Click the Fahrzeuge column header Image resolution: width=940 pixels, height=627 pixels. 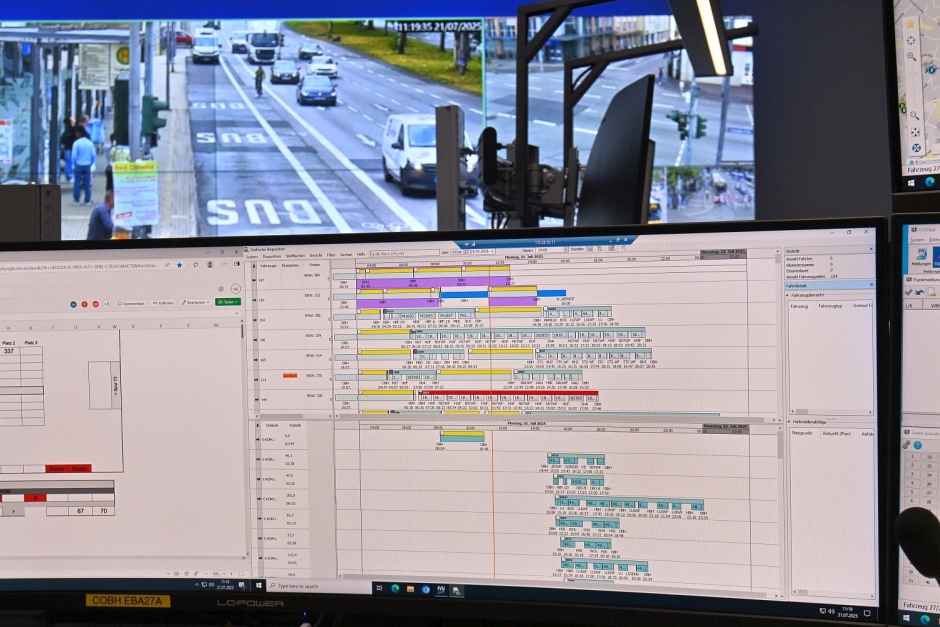pyautogui.click(x=268, y=266)
